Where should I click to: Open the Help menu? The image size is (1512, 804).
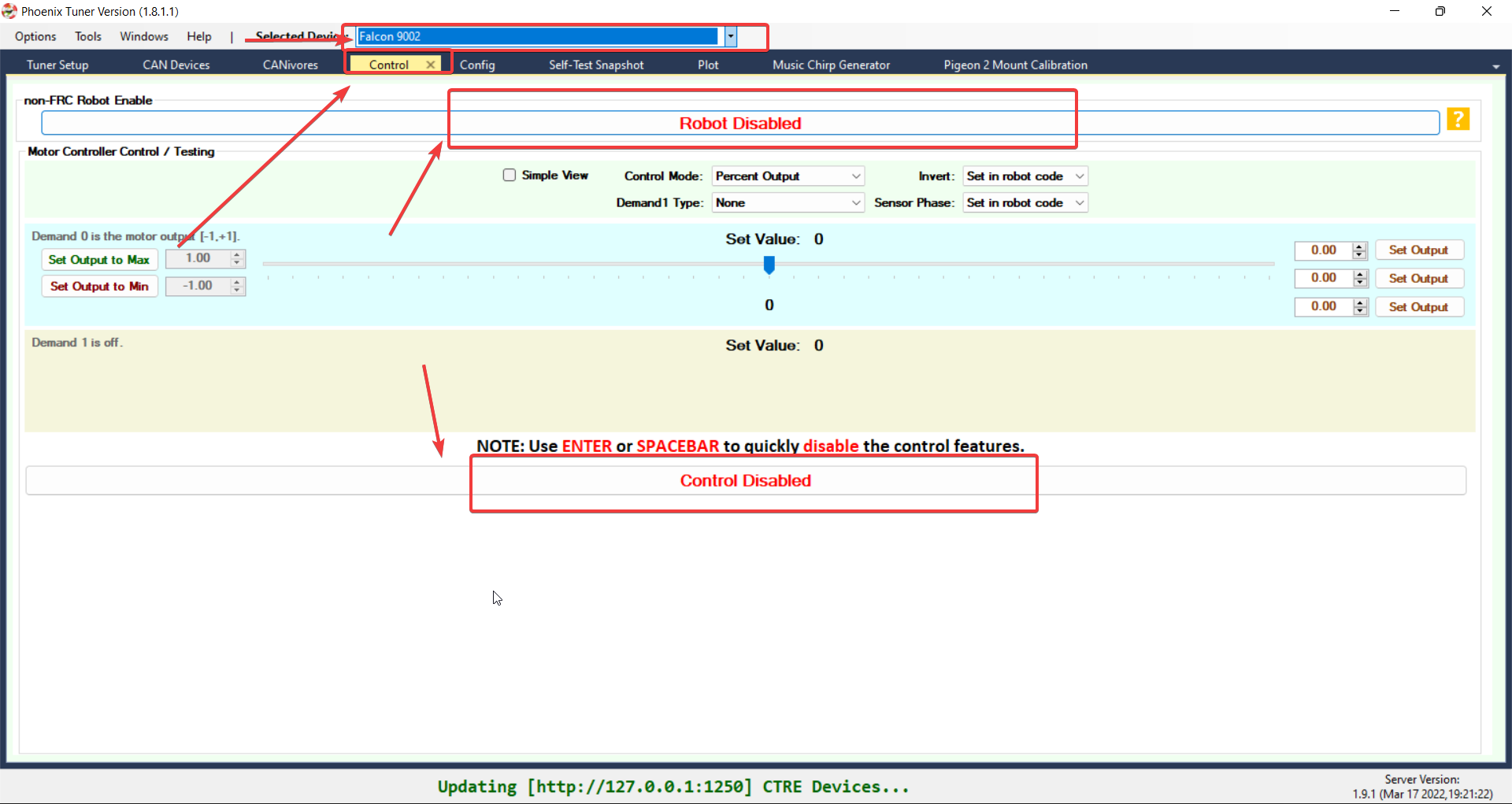[x=199, y=36]
